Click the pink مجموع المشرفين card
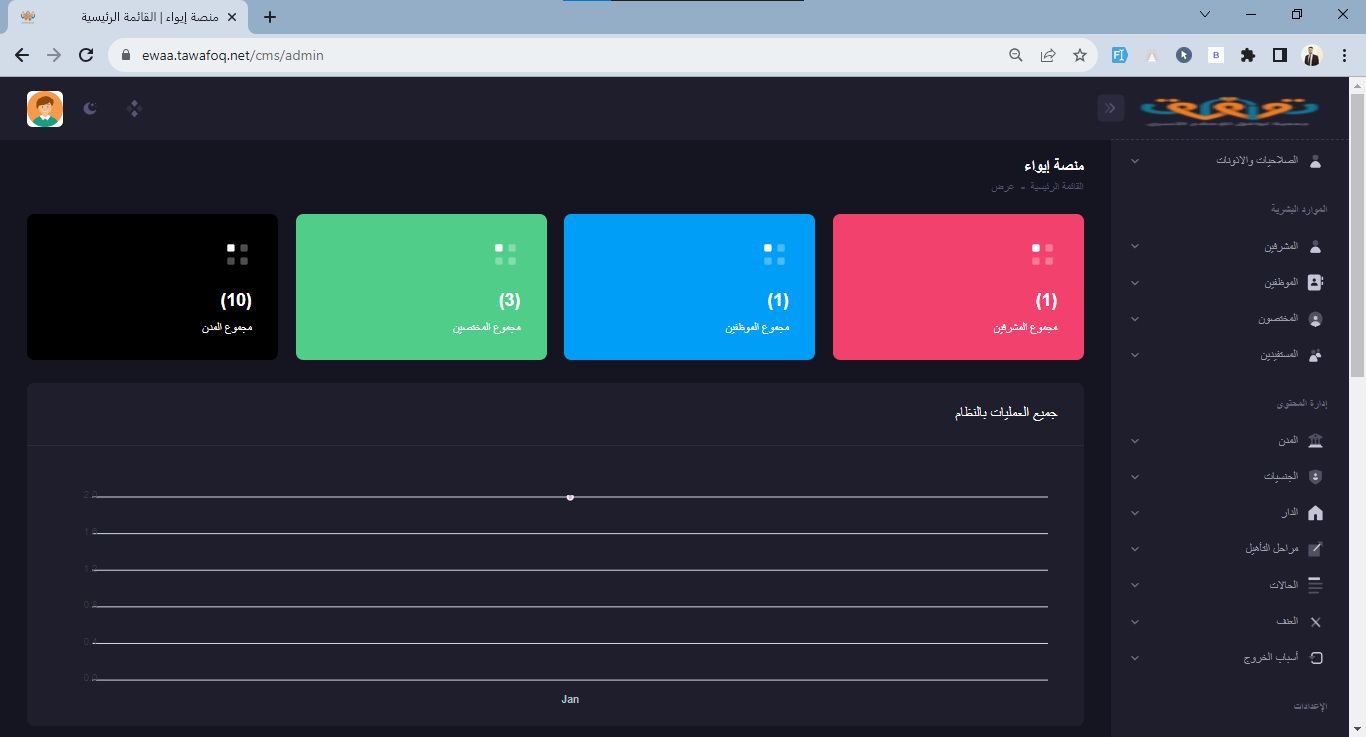 pos(958,287)
